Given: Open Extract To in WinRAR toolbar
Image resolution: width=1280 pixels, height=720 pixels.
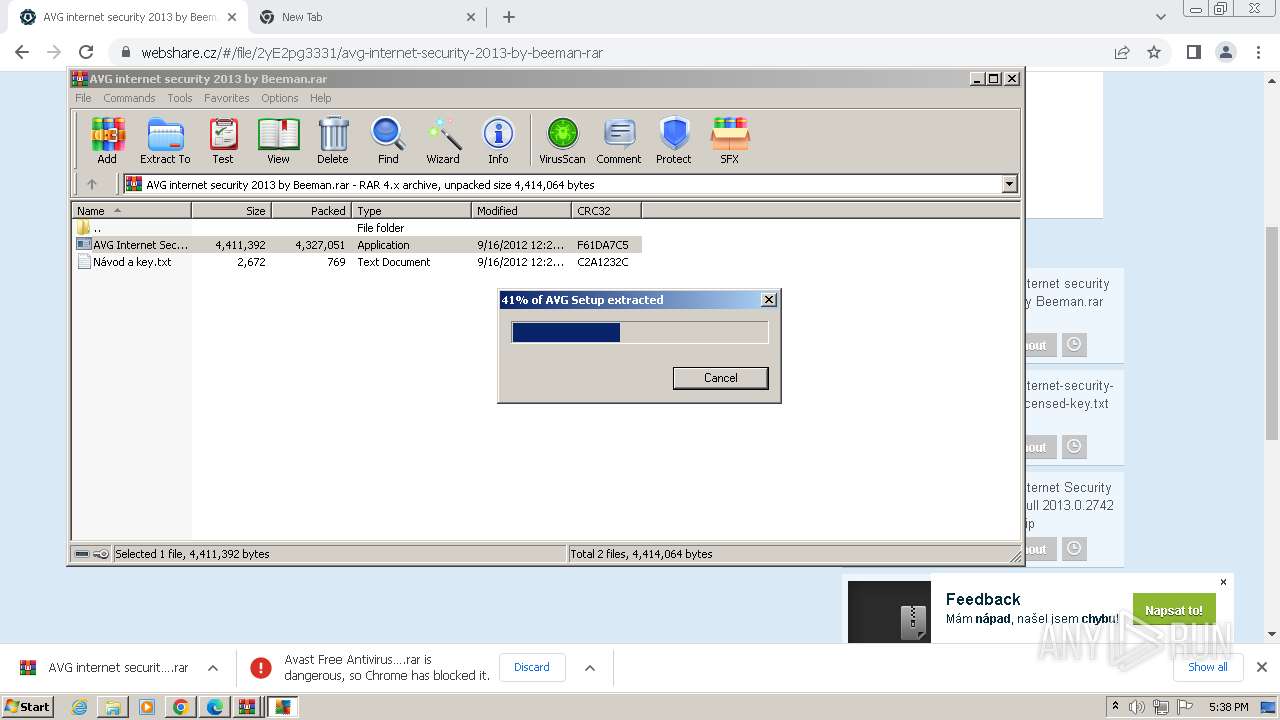Looking at the screenshot, I should pyautogui.click(x=165, y=140).
